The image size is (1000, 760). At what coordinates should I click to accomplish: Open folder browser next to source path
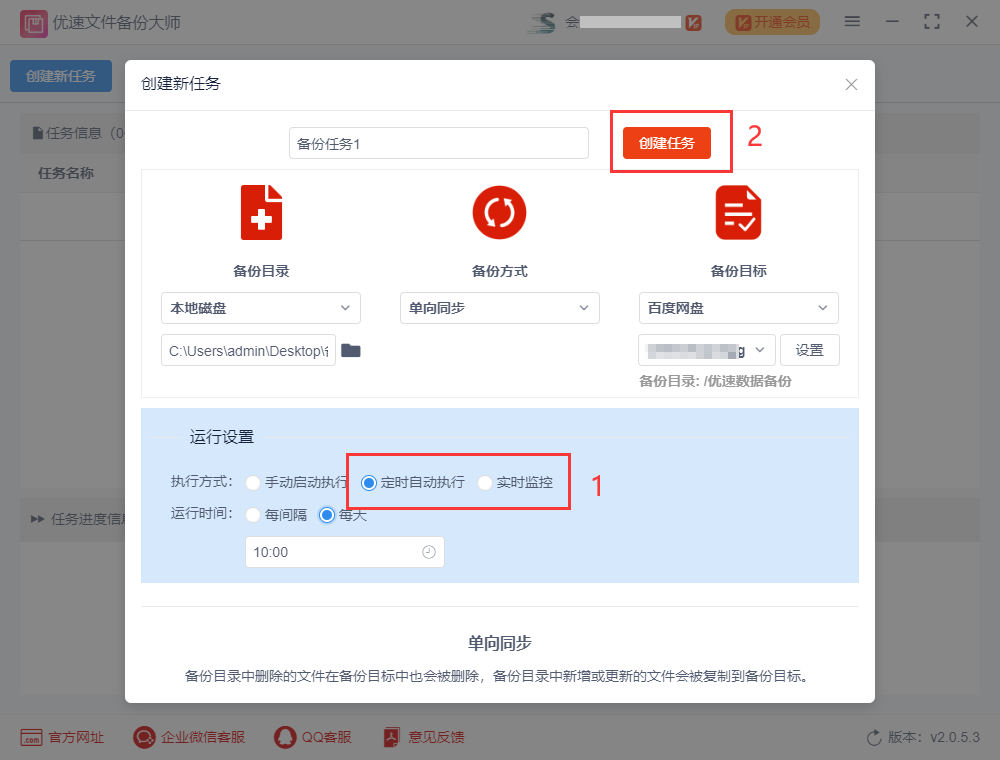350,350
